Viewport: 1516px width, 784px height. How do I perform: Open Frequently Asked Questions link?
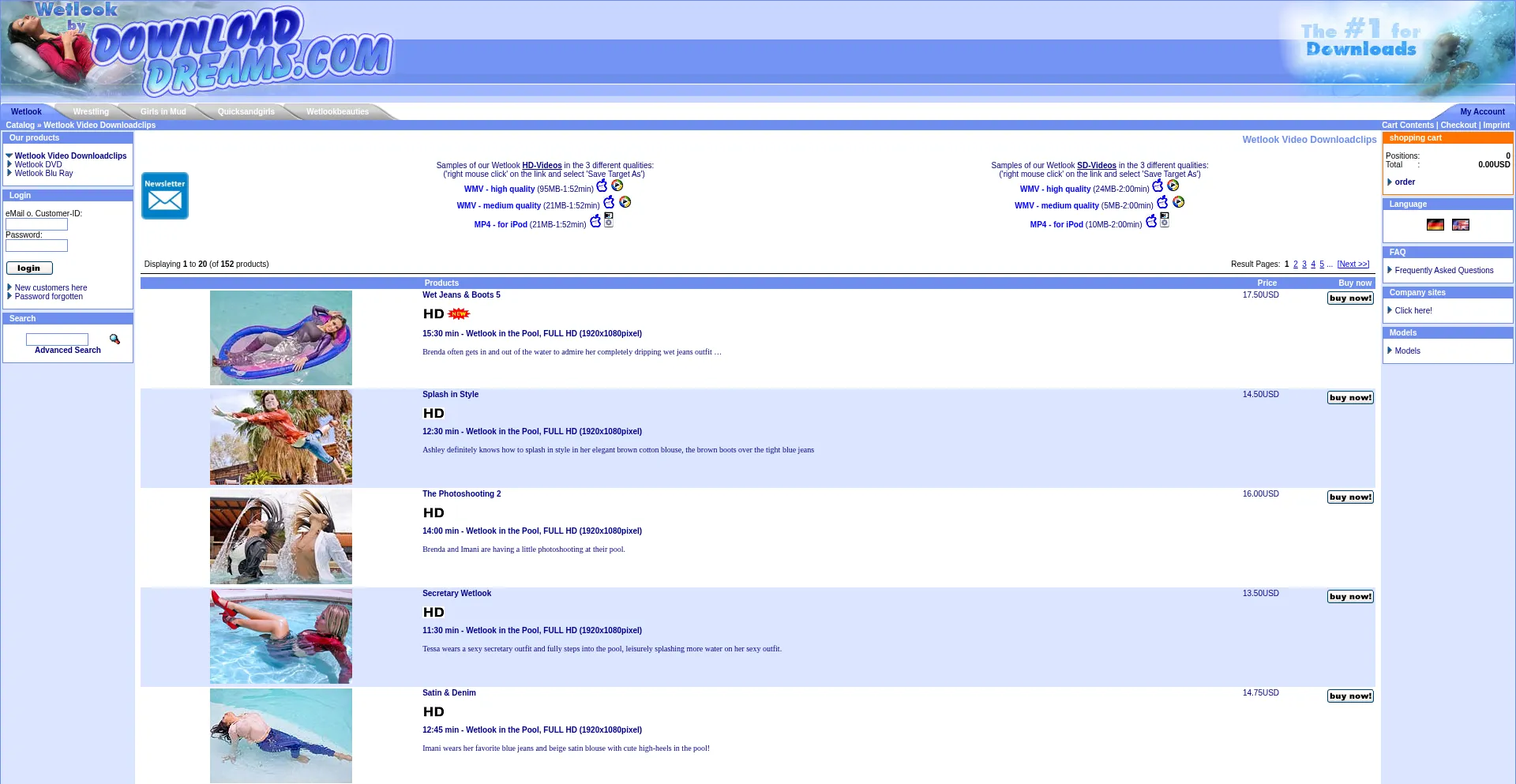1444,271
